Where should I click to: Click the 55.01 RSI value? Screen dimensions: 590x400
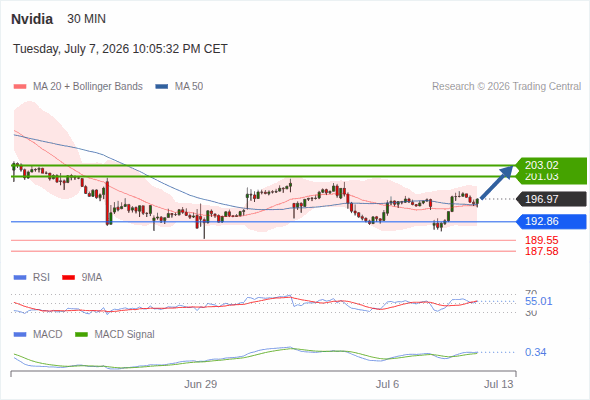(538, 301)
